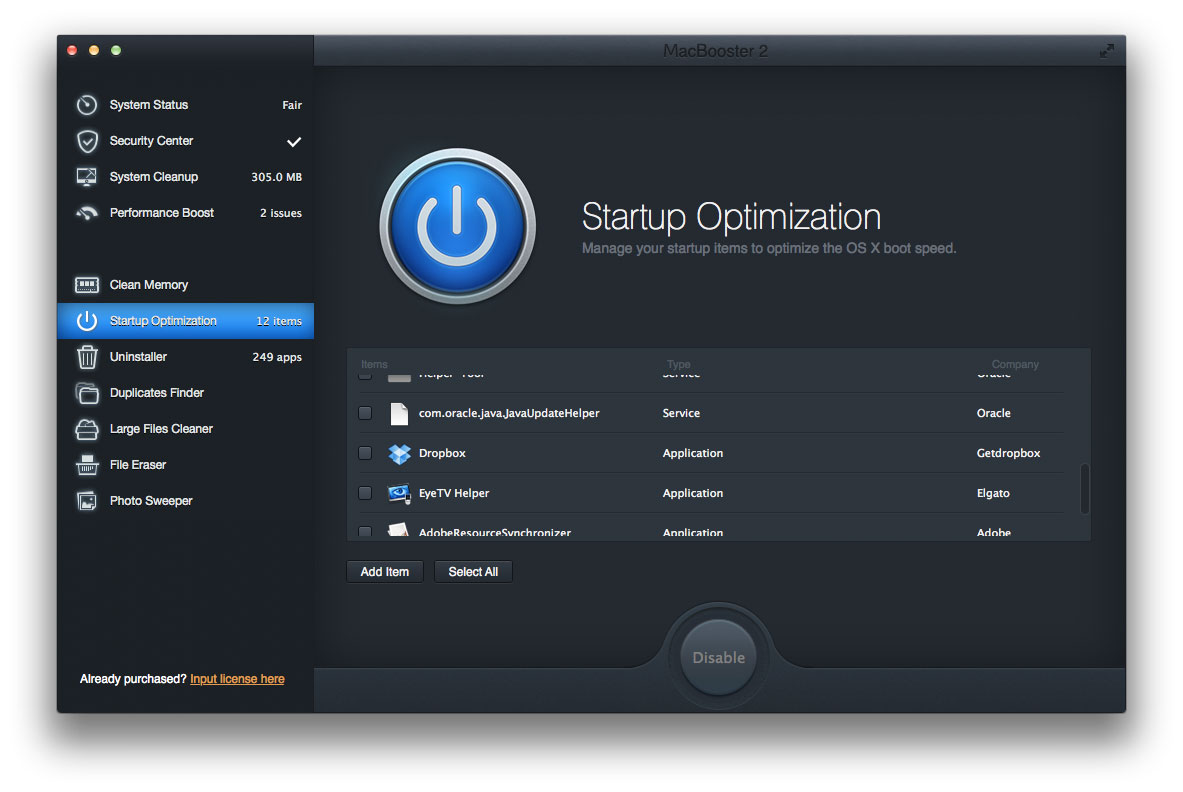This screenshot has width=1183, height=792.
Task: Click the Dropbox app icon in list
Action: 399,453
